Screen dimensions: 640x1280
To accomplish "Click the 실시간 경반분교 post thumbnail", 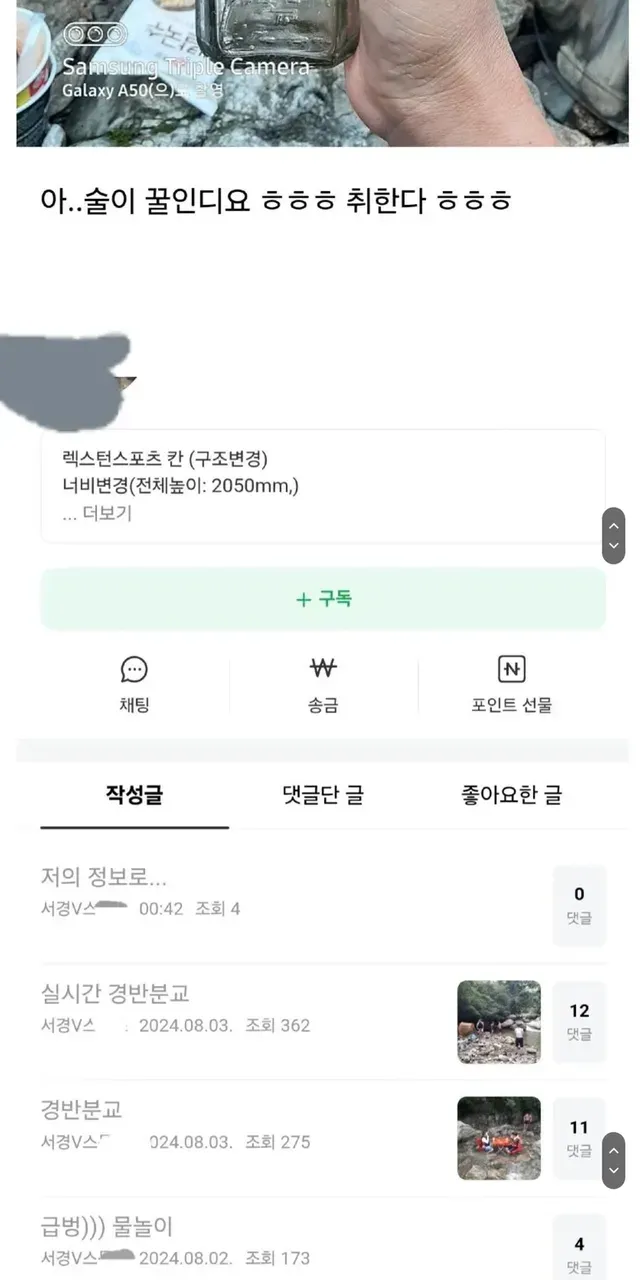I will [x=499, y=1021].
